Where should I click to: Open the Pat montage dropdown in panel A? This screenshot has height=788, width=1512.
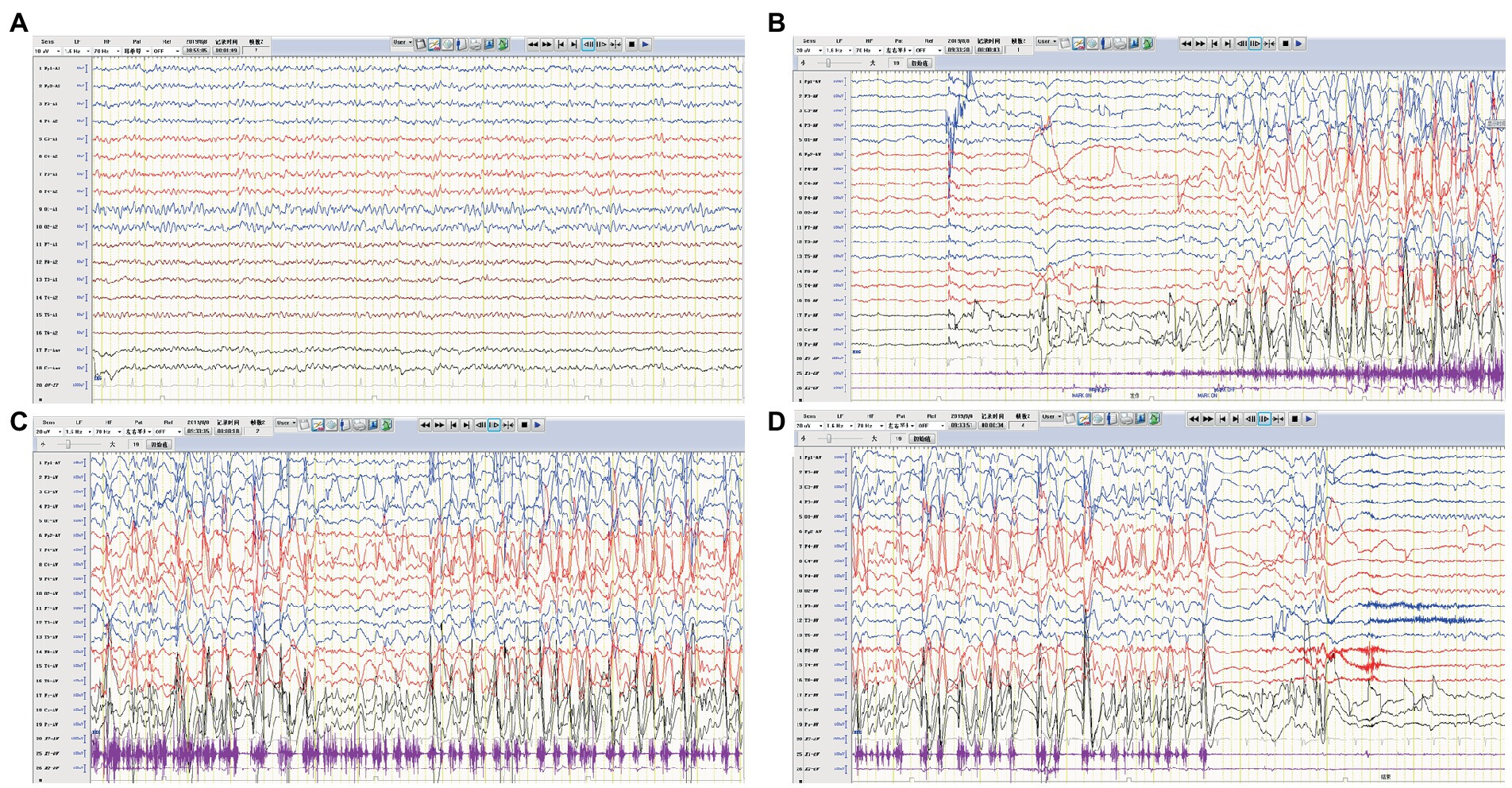(x=137, y=51)
